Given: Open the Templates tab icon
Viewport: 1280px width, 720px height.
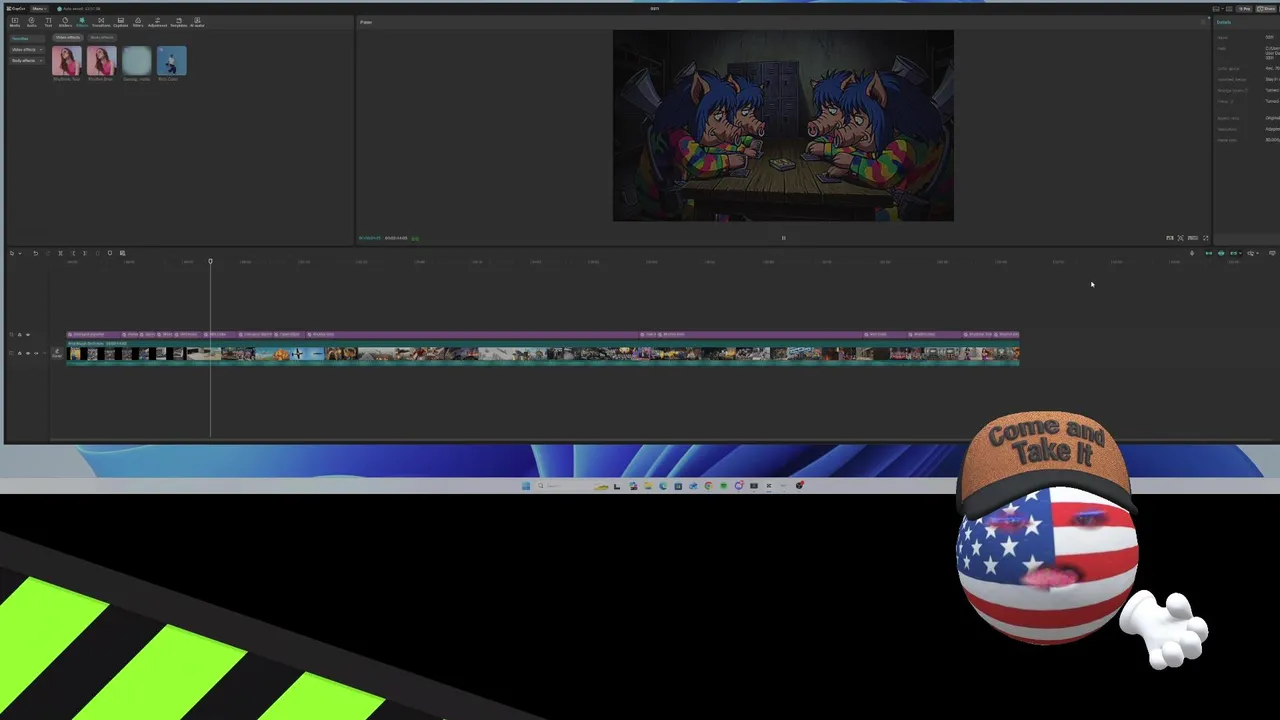Looking at the screenshot, I should click(179, 20).
